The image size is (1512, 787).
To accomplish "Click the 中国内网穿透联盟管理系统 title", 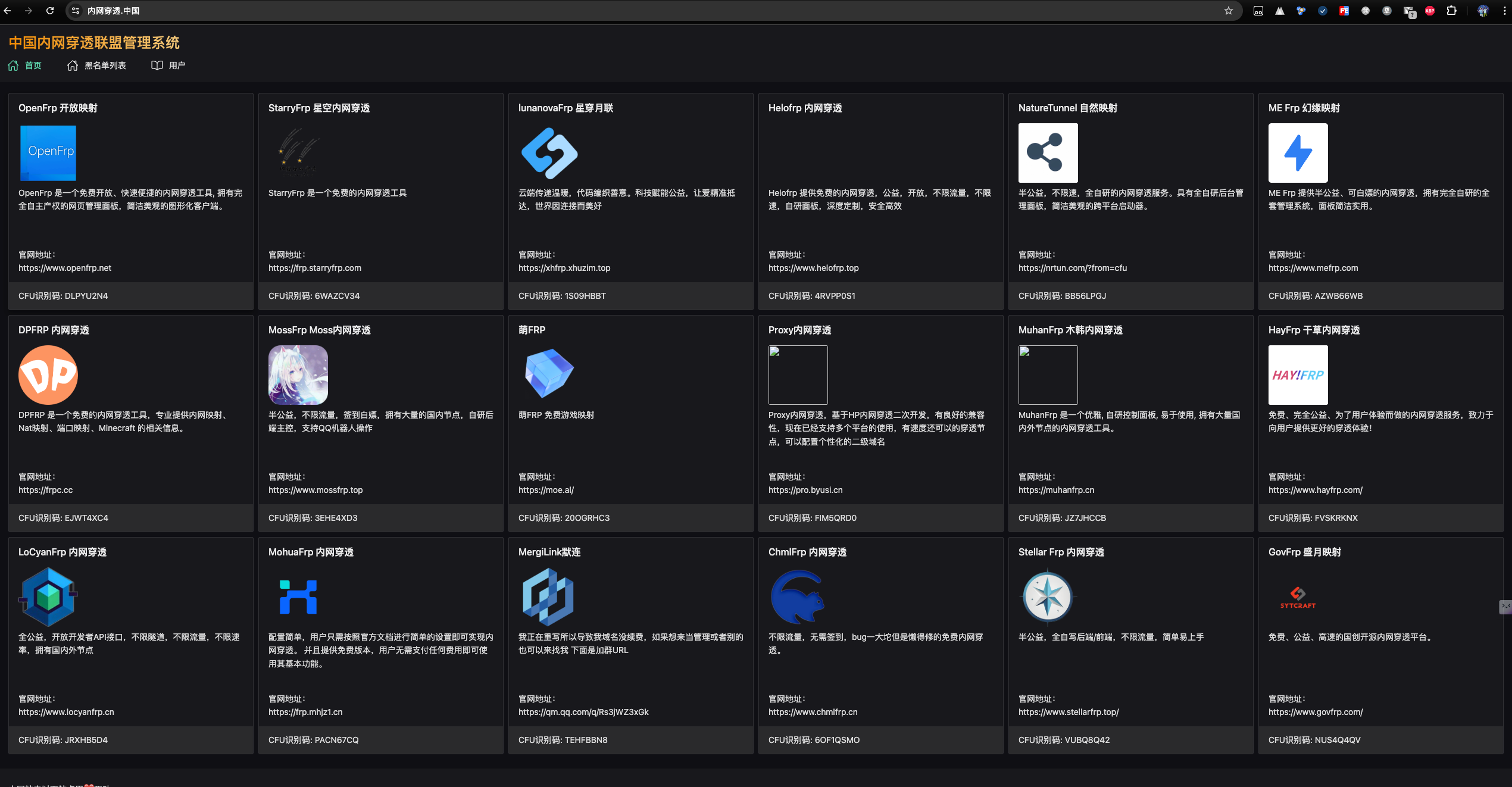I will pos(94,43).
